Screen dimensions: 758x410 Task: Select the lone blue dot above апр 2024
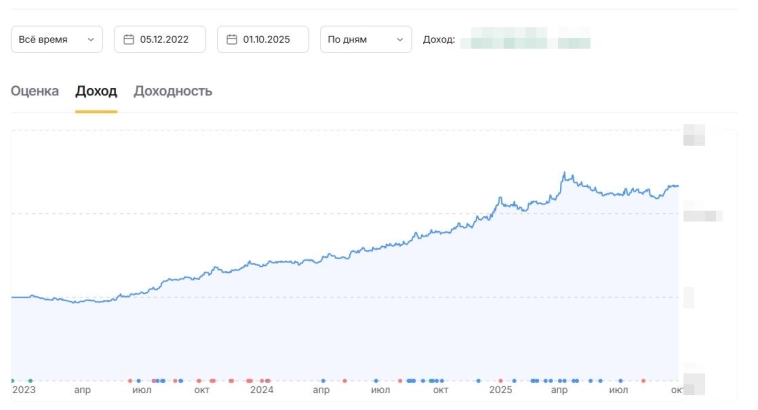tap(323, 380)
